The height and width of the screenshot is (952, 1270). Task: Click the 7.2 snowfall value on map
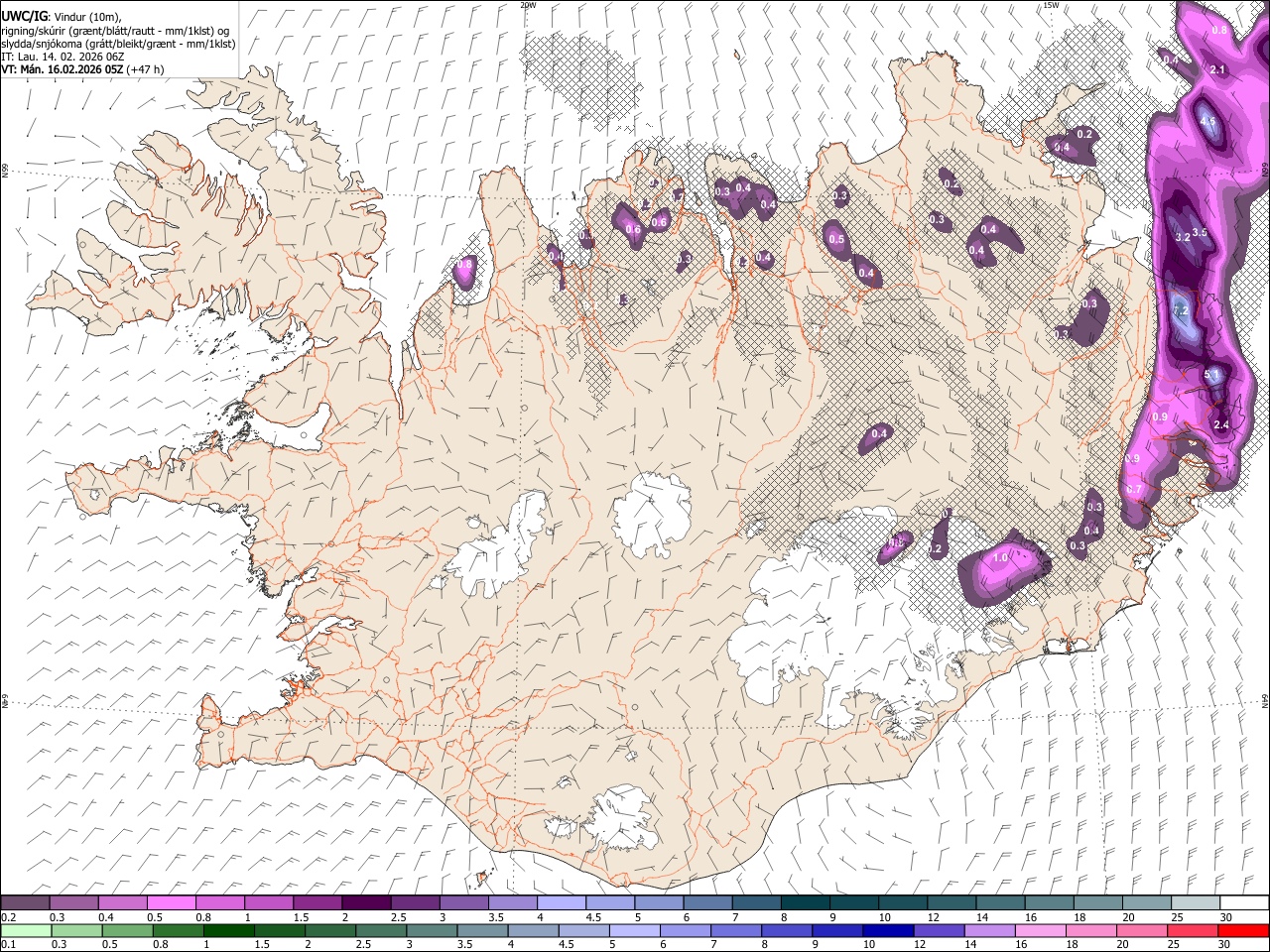pos(1181,310)
